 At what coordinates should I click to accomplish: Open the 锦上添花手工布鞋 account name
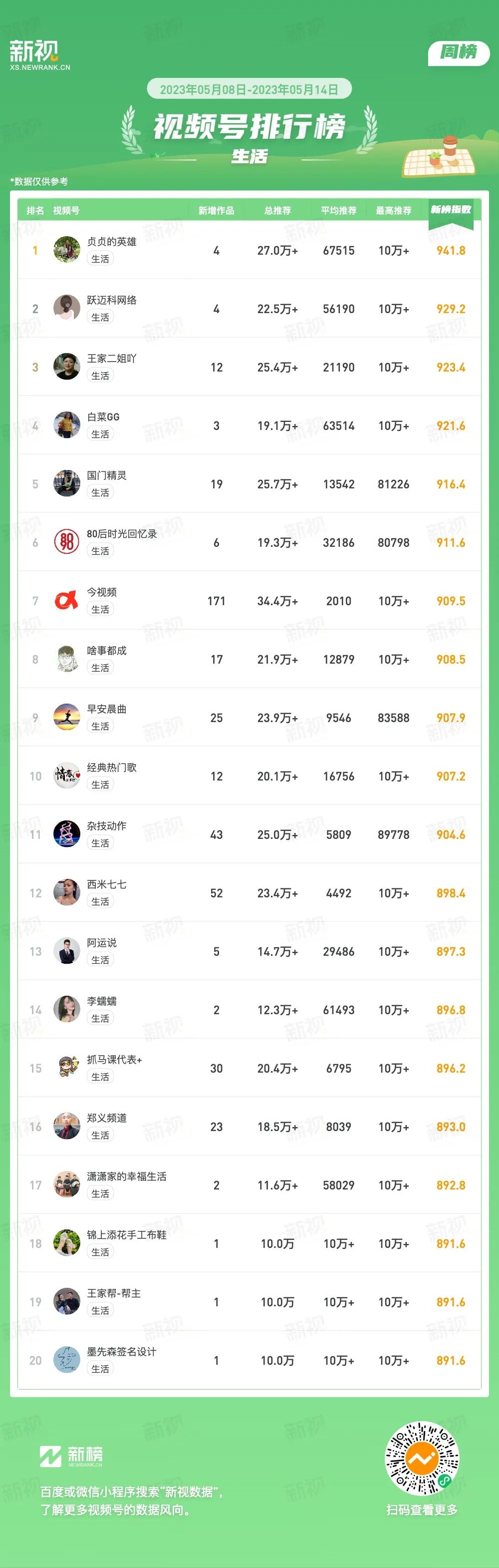click(x=127, y=1234)
